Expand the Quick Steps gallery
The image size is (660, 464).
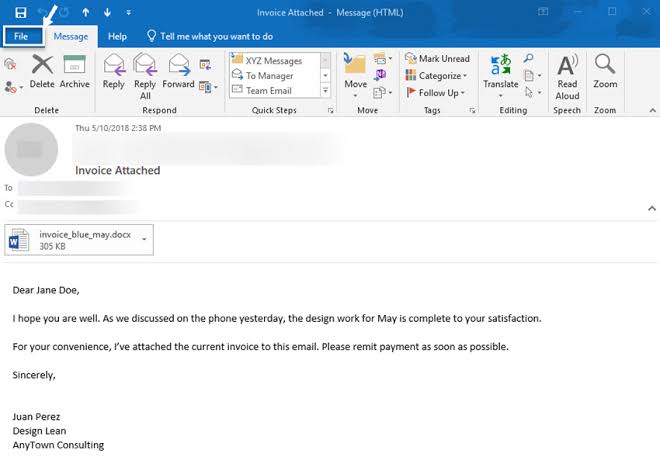click(325, 91)
